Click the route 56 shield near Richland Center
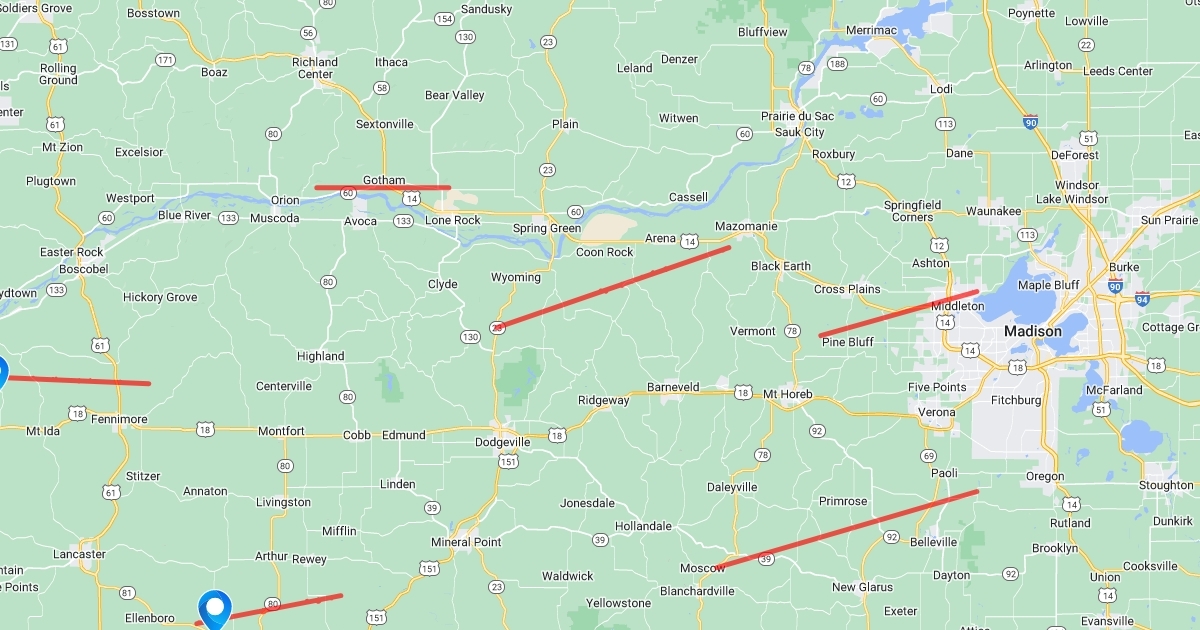The image size is (1200, 630). [x=308, y=32]
